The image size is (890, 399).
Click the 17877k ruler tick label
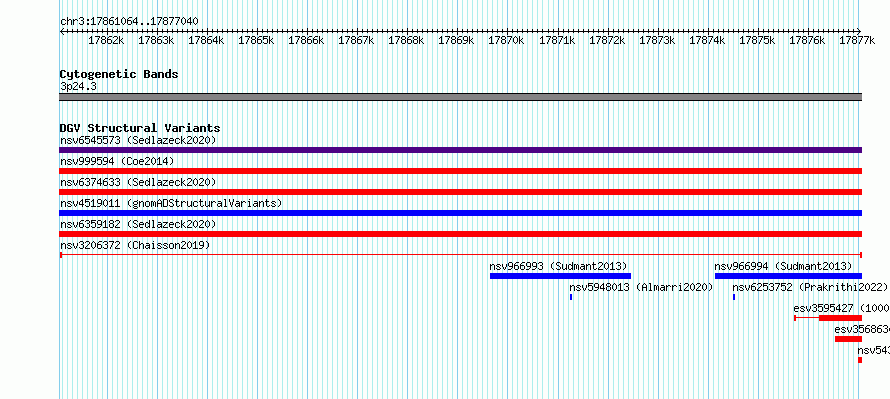tap(857, 40)
